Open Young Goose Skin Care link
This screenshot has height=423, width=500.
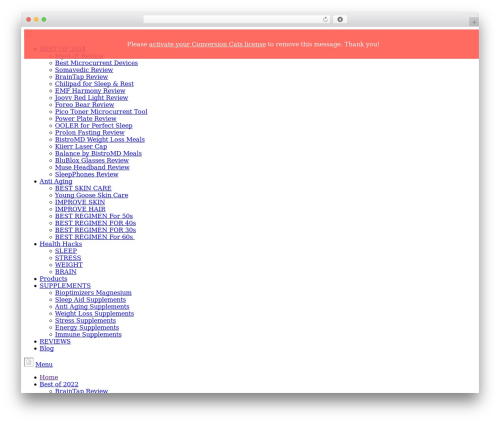point(92,195)
